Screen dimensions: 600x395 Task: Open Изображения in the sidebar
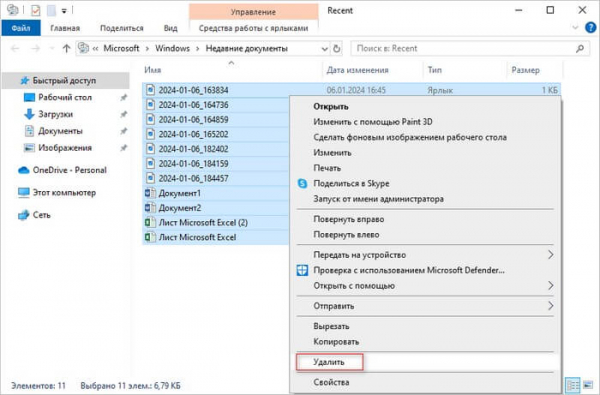(65, 148)
